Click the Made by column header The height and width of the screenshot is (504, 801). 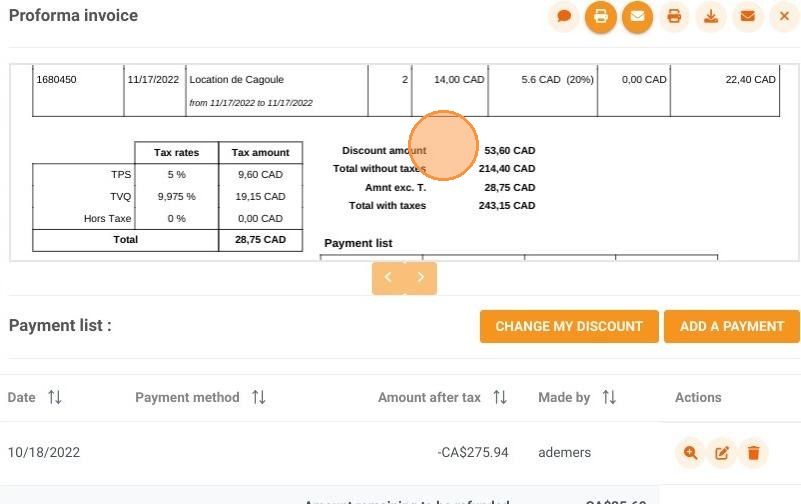coord(564,397)
